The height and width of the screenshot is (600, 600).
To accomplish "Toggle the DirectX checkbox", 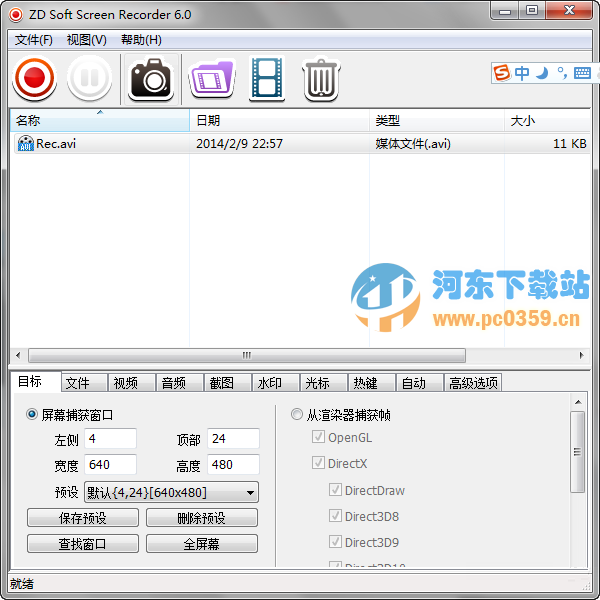I will click(318, 463).
